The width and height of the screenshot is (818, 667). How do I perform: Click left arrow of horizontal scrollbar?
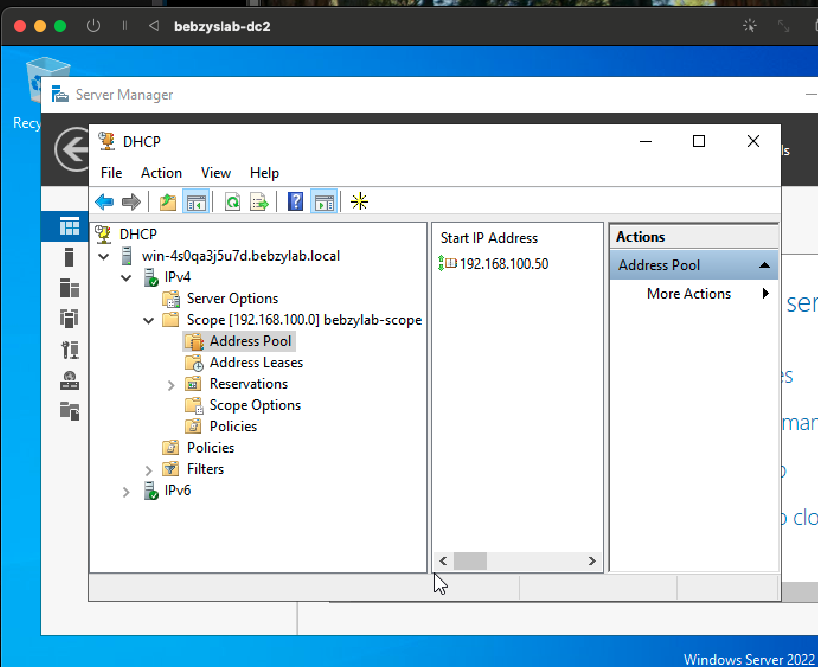coord(443,561)
